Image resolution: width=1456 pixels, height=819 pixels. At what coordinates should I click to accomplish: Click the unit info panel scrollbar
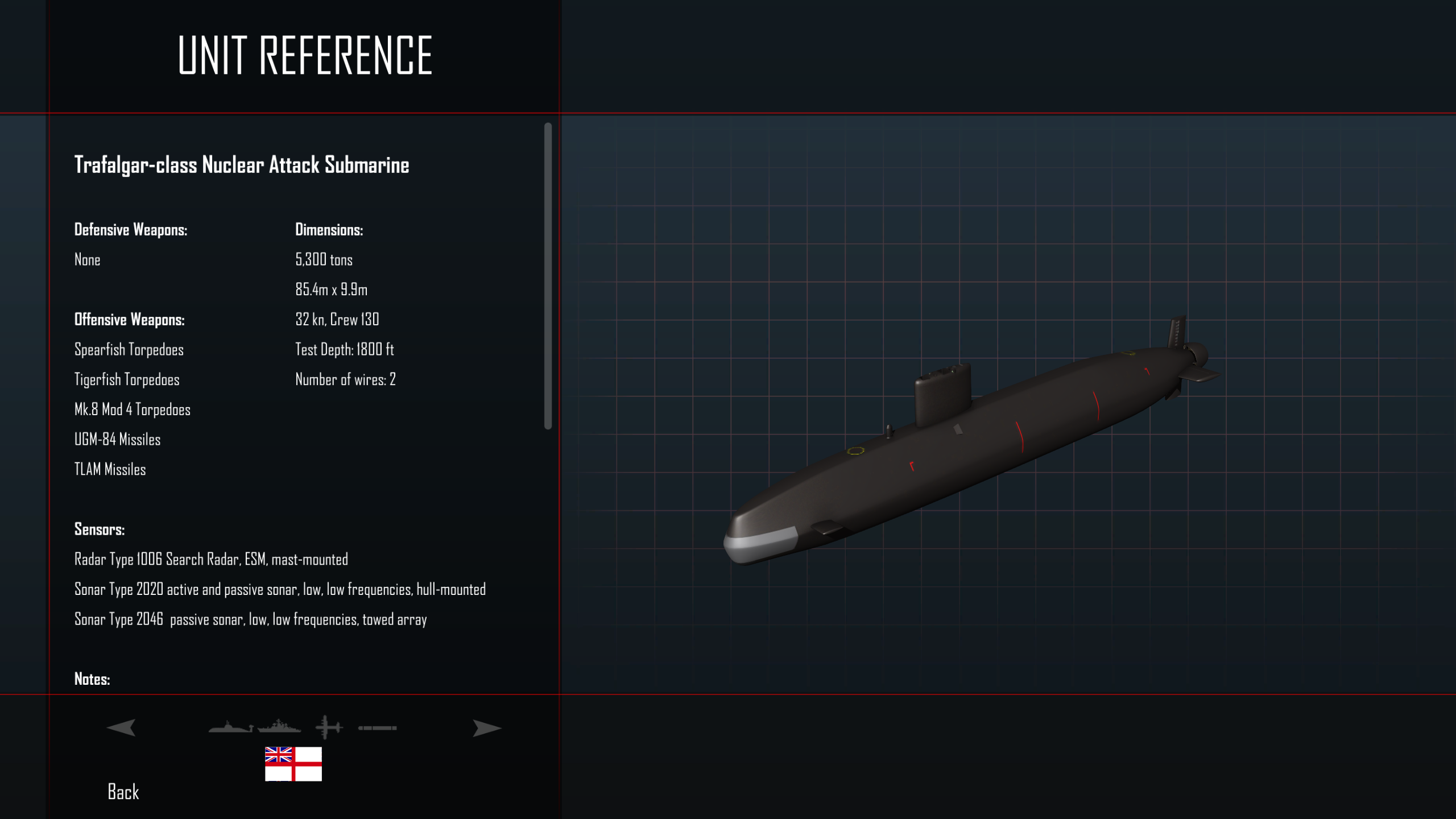click(x=548, y=276)
